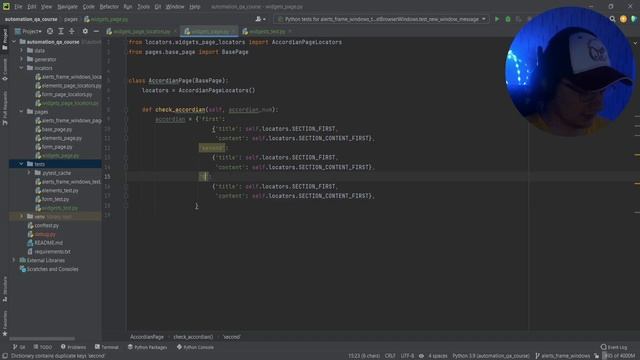Collapse the locators folder
Viewport: 640px width, 360px height.
(x=22, y=68)
